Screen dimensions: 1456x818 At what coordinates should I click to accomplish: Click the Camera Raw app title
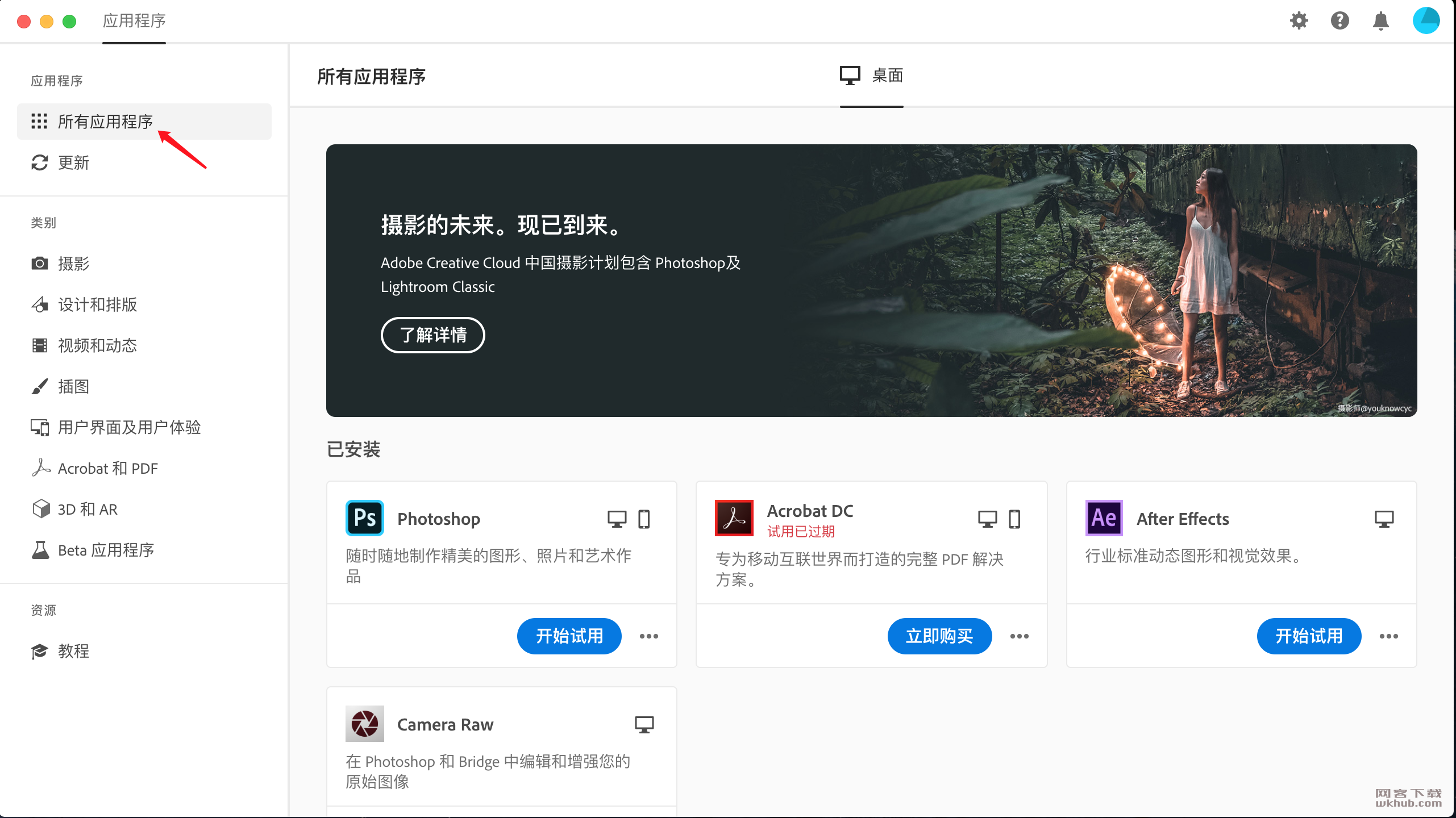click(445, 724)
